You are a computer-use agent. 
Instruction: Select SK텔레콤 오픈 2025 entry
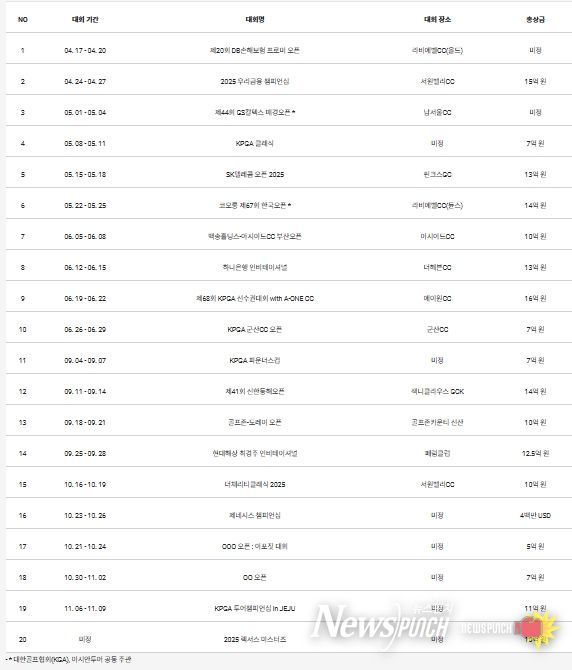click(255, 174)
